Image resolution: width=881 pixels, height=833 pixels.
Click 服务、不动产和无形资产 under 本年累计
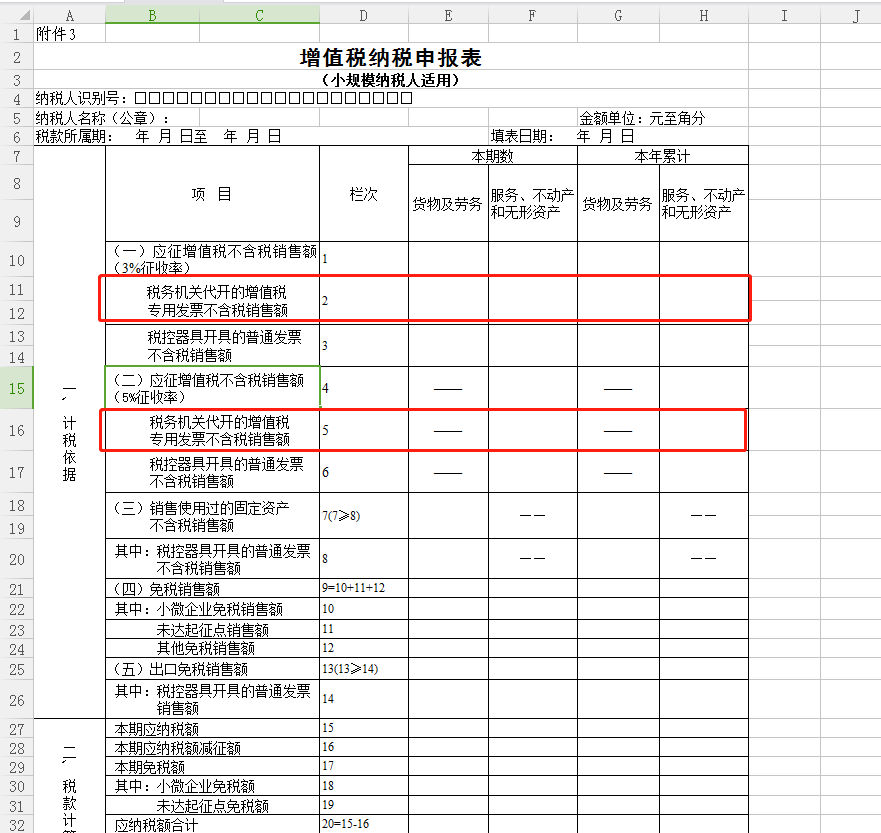click(703, 204)
